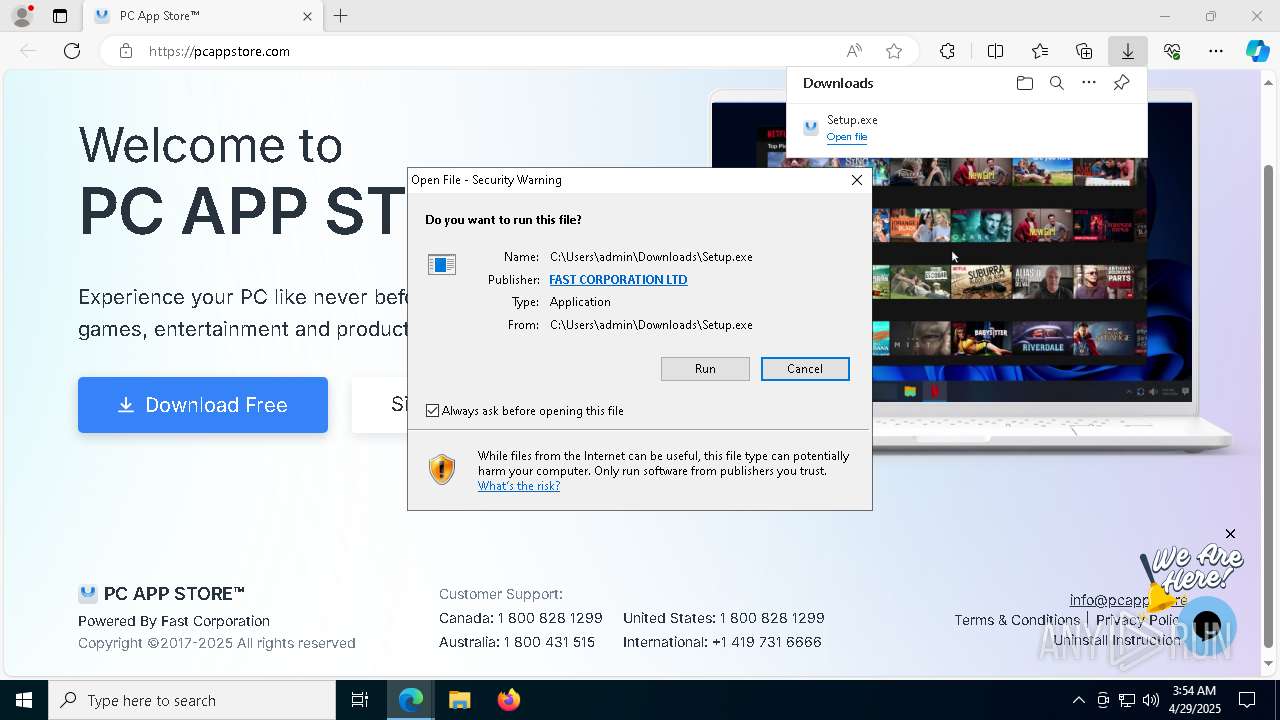Open Read aloud icon in address bar
The width and height of the screenshot is (1280, 720).
(854, 51)
